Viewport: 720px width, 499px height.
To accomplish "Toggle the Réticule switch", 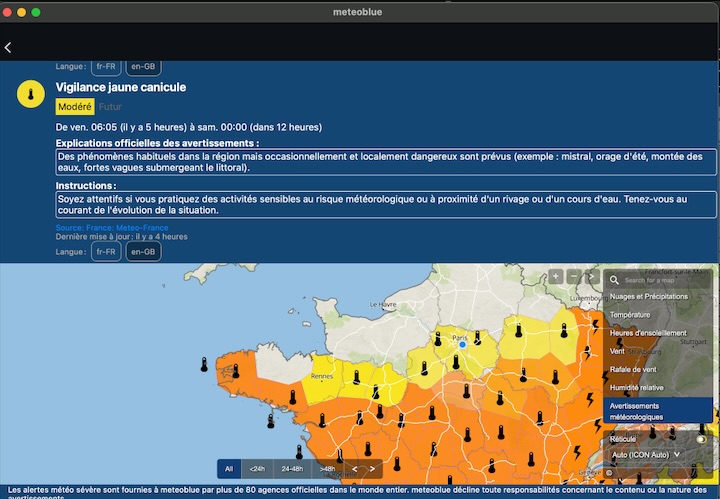I will coord(702,439).
